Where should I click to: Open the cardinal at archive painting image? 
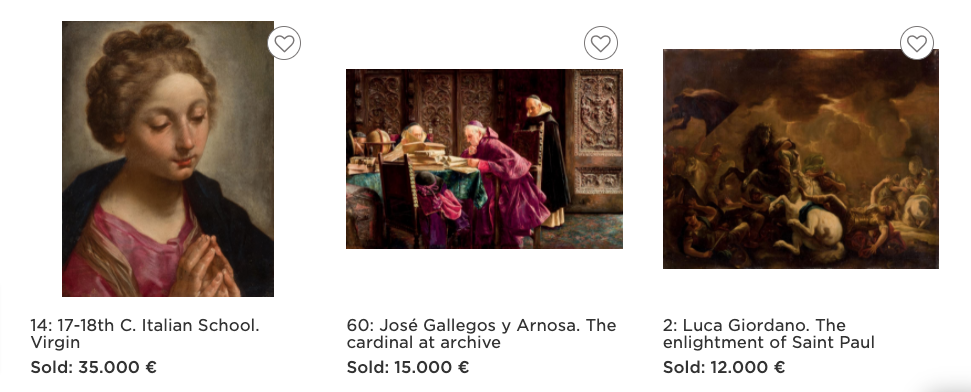tap(484, 159)
